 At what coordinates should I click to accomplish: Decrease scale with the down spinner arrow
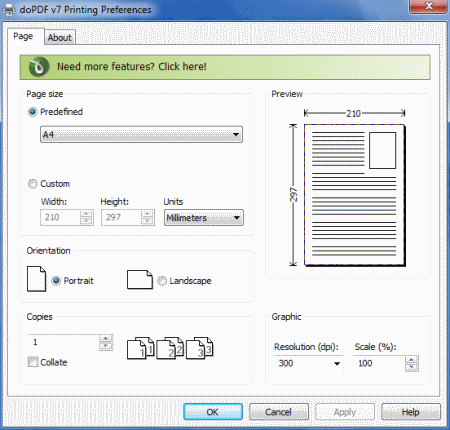(x=412, y=367)
